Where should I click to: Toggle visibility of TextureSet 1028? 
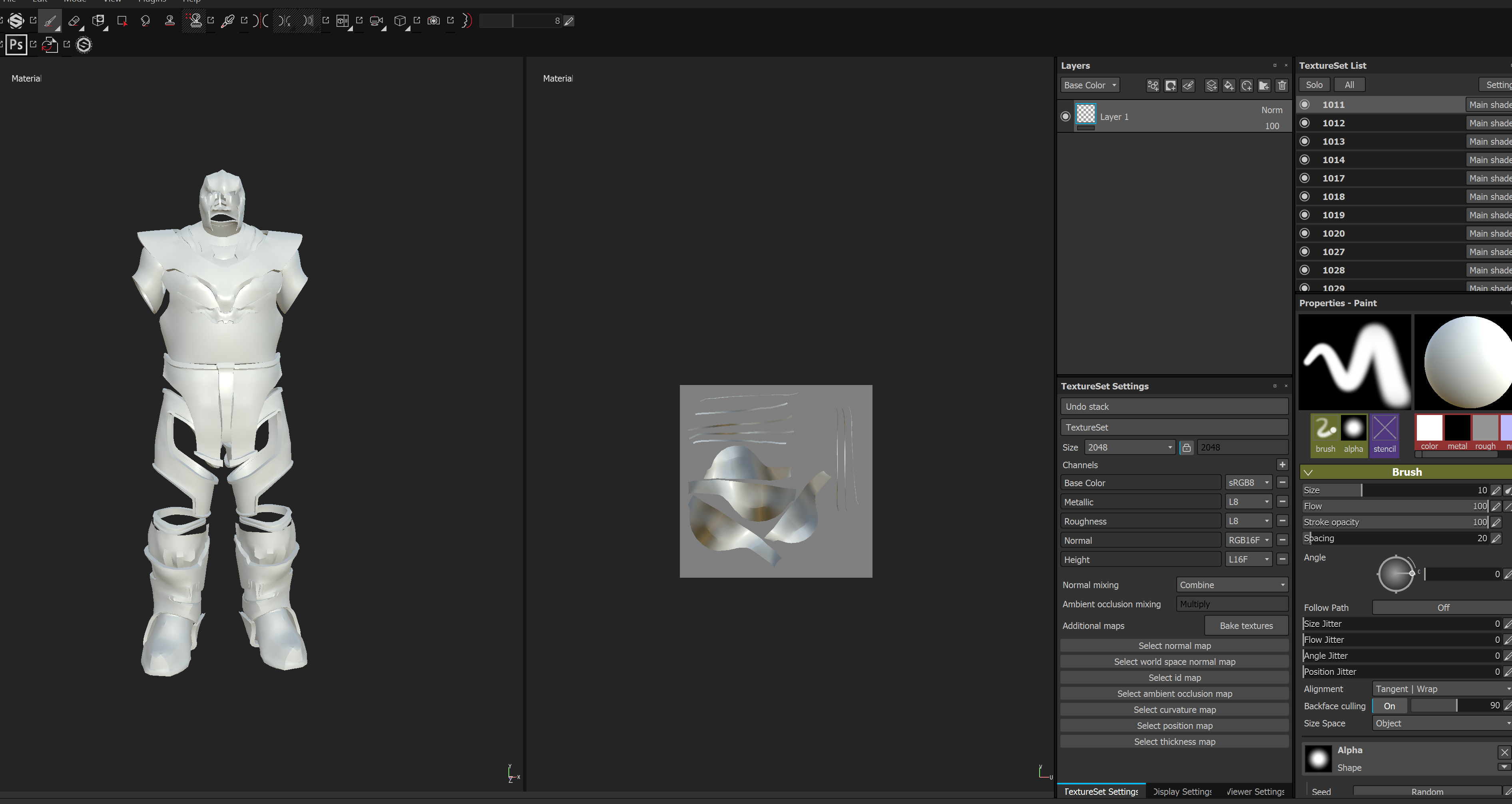tap(1305, 270)
